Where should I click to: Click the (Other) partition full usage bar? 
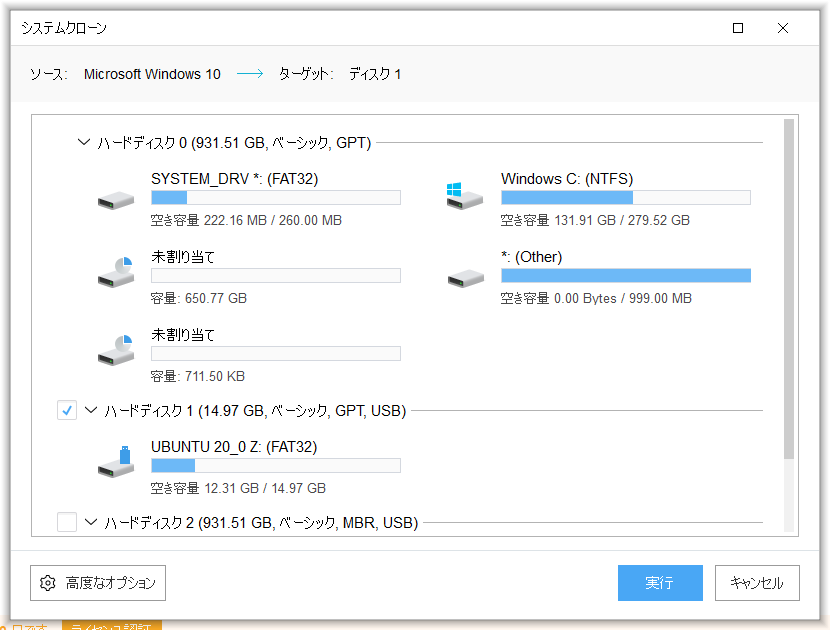[626, 275]
